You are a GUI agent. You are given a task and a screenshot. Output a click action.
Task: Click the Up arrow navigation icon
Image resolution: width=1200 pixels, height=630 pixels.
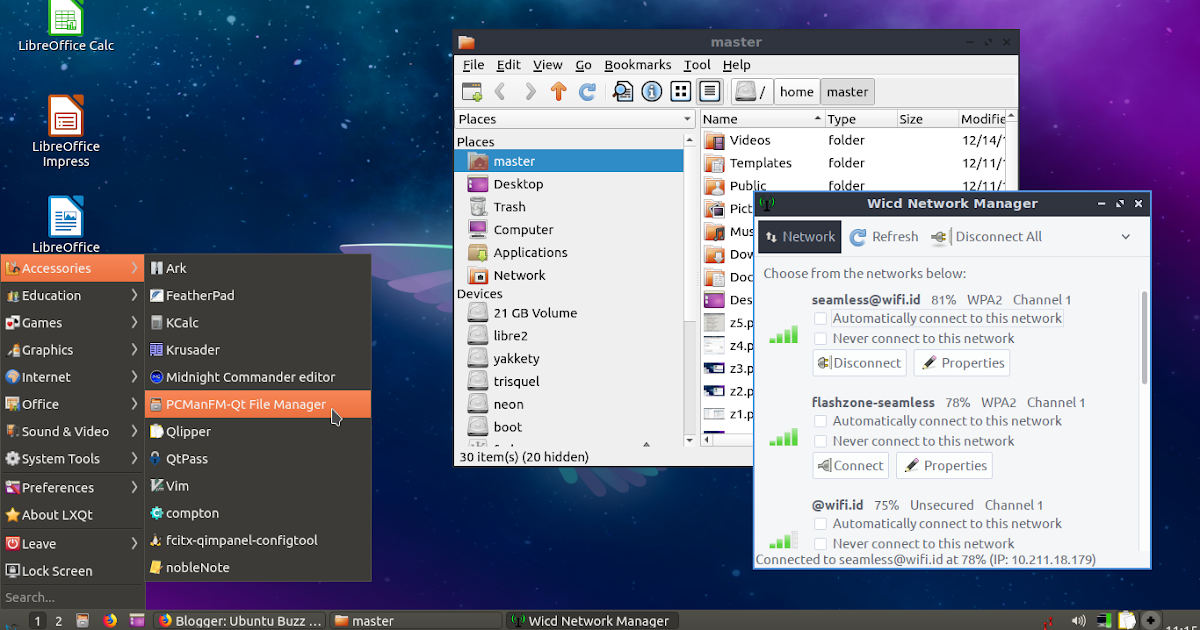[559, 91]
